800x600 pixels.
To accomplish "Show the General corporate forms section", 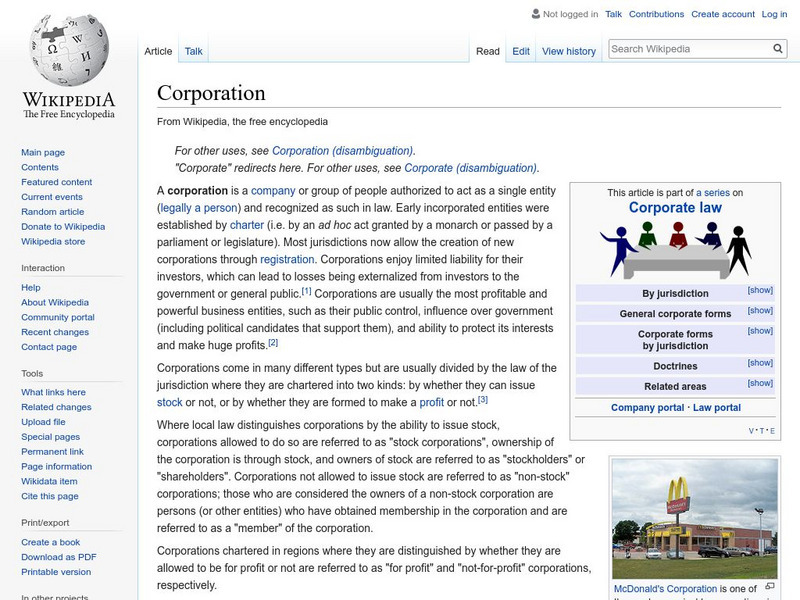I will click(760, 311).
